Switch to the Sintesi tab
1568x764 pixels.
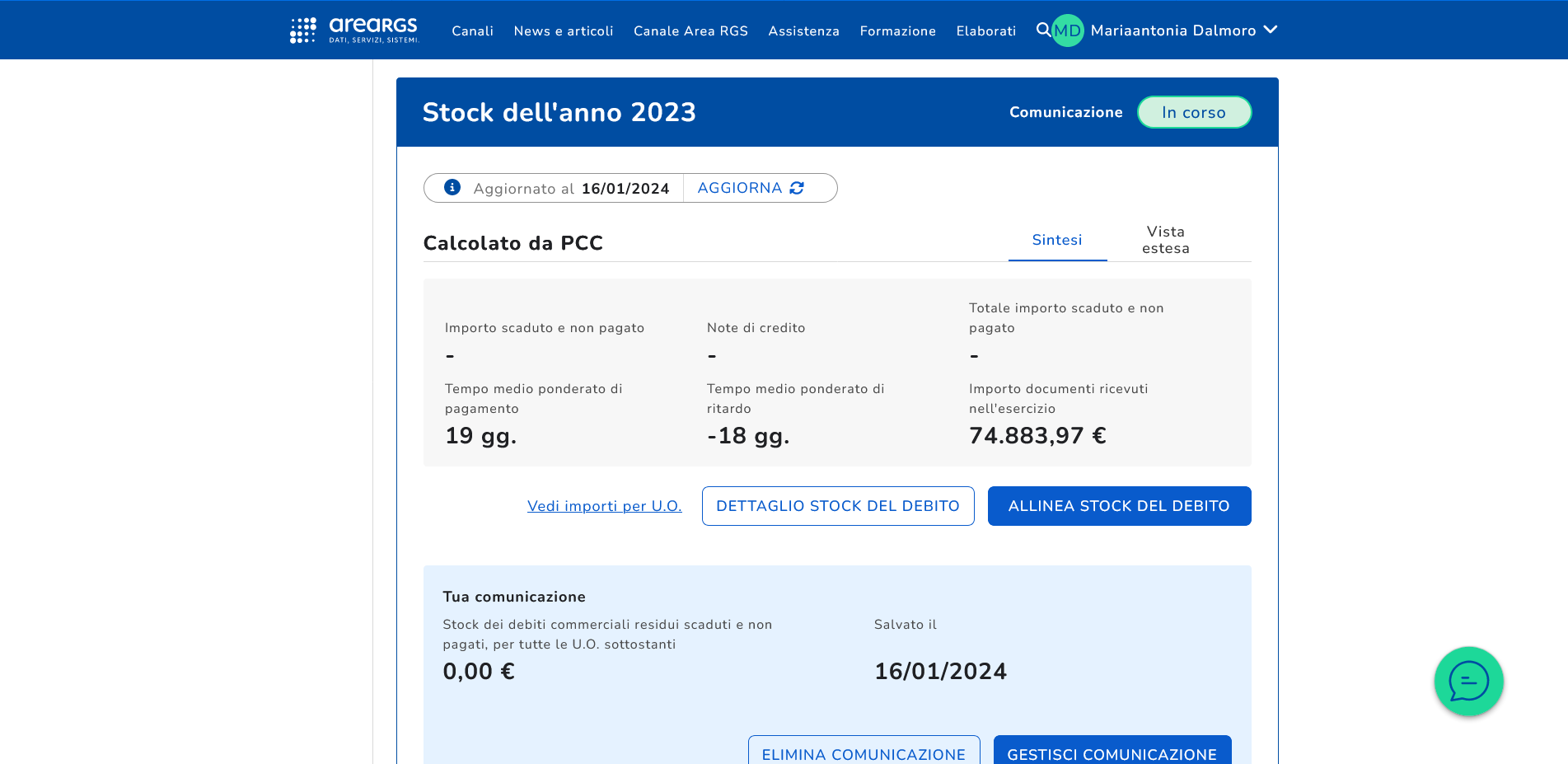point(1057,240)
